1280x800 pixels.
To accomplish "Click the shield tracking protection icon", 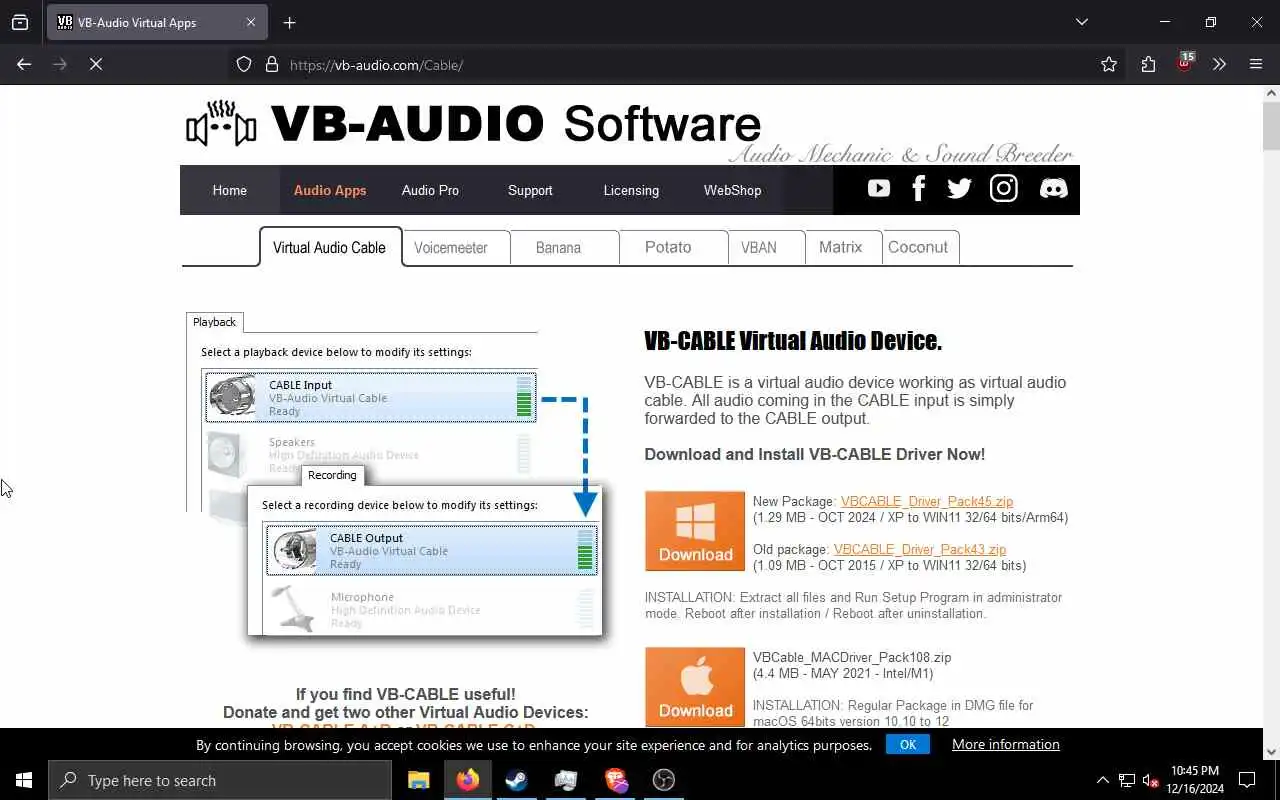I will tap(244, 65).
